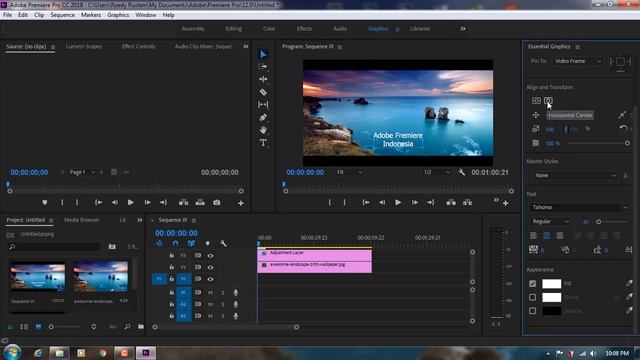Toggle Fill checkbox in Appearance
The height and width of the screenshot is (360, 640).
coord(533,283)
